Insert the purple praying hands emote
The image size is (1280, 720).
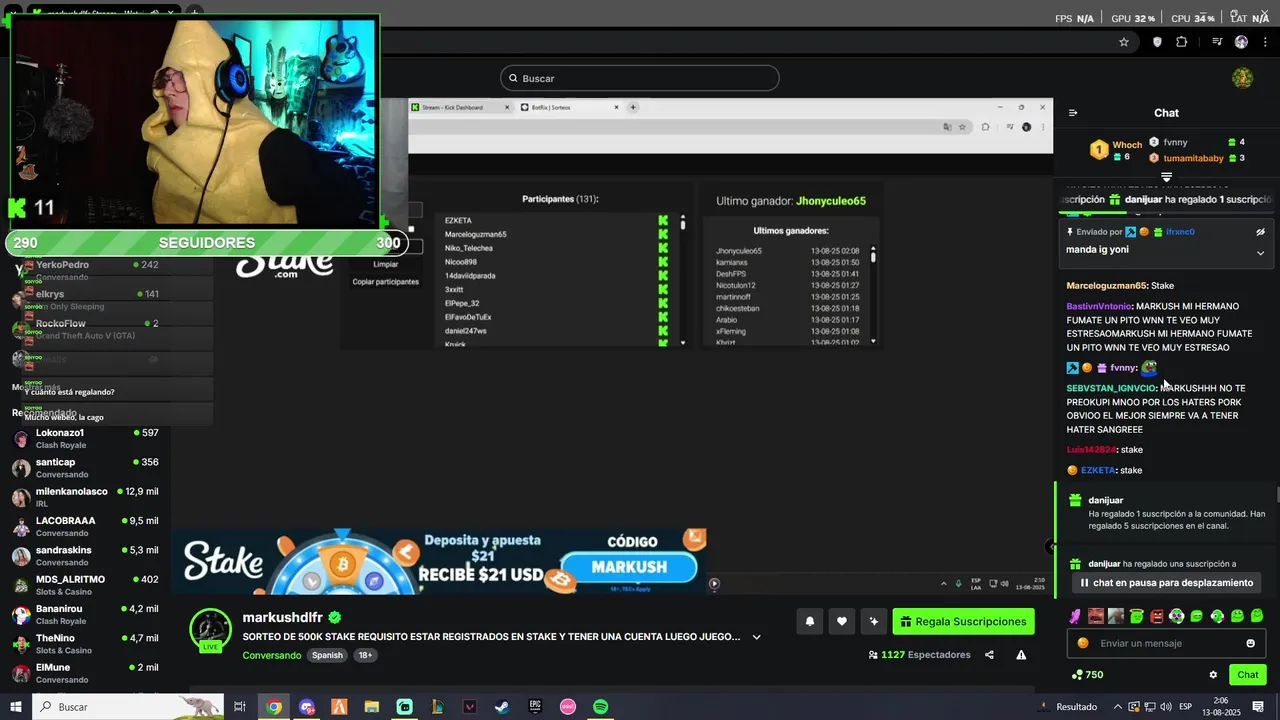(x=1075, y=616)
